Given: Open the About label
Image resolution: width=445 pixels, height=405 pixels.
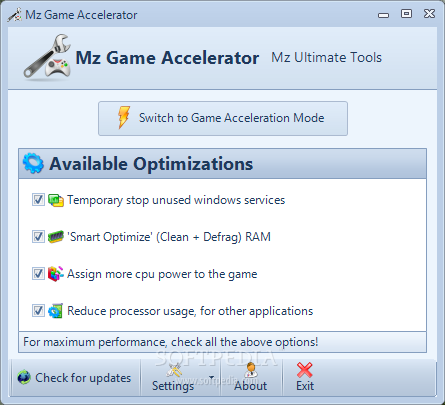Looking at the screenshot, I should point(251,386).
